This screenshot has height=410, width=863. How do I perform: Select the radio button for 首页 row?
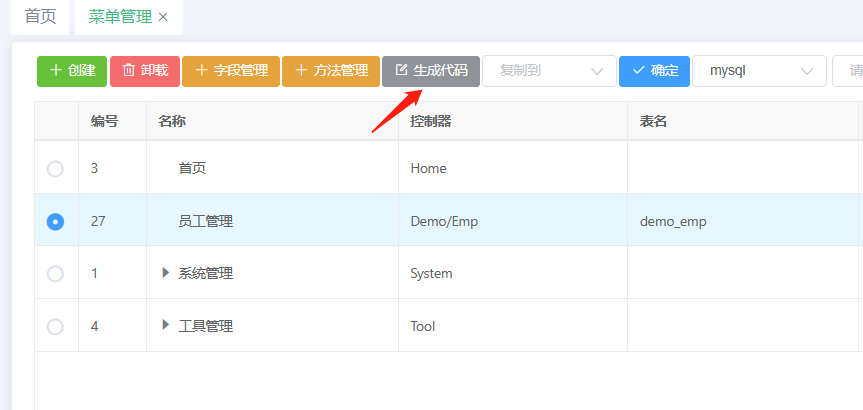[56, 169]
